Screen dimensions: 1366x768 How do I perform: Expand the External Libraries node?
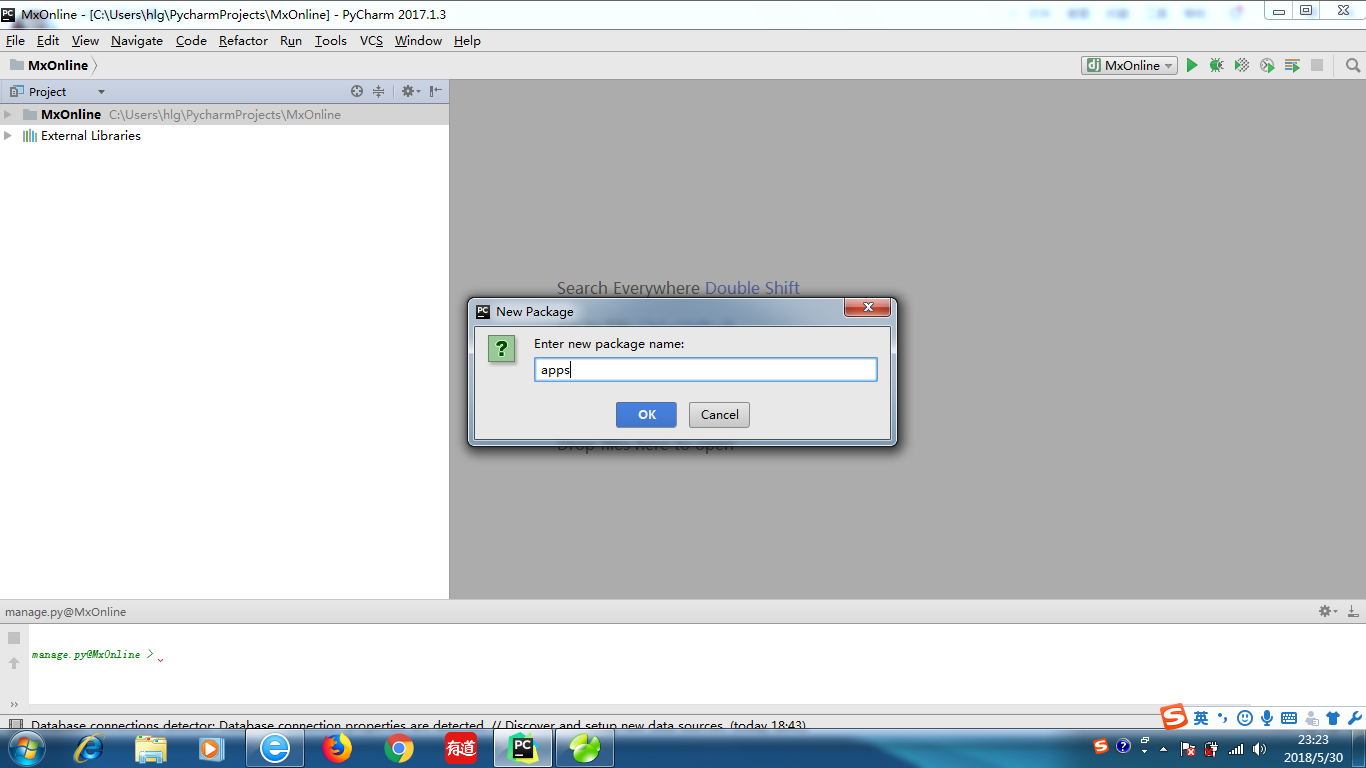tap(8, 135)
